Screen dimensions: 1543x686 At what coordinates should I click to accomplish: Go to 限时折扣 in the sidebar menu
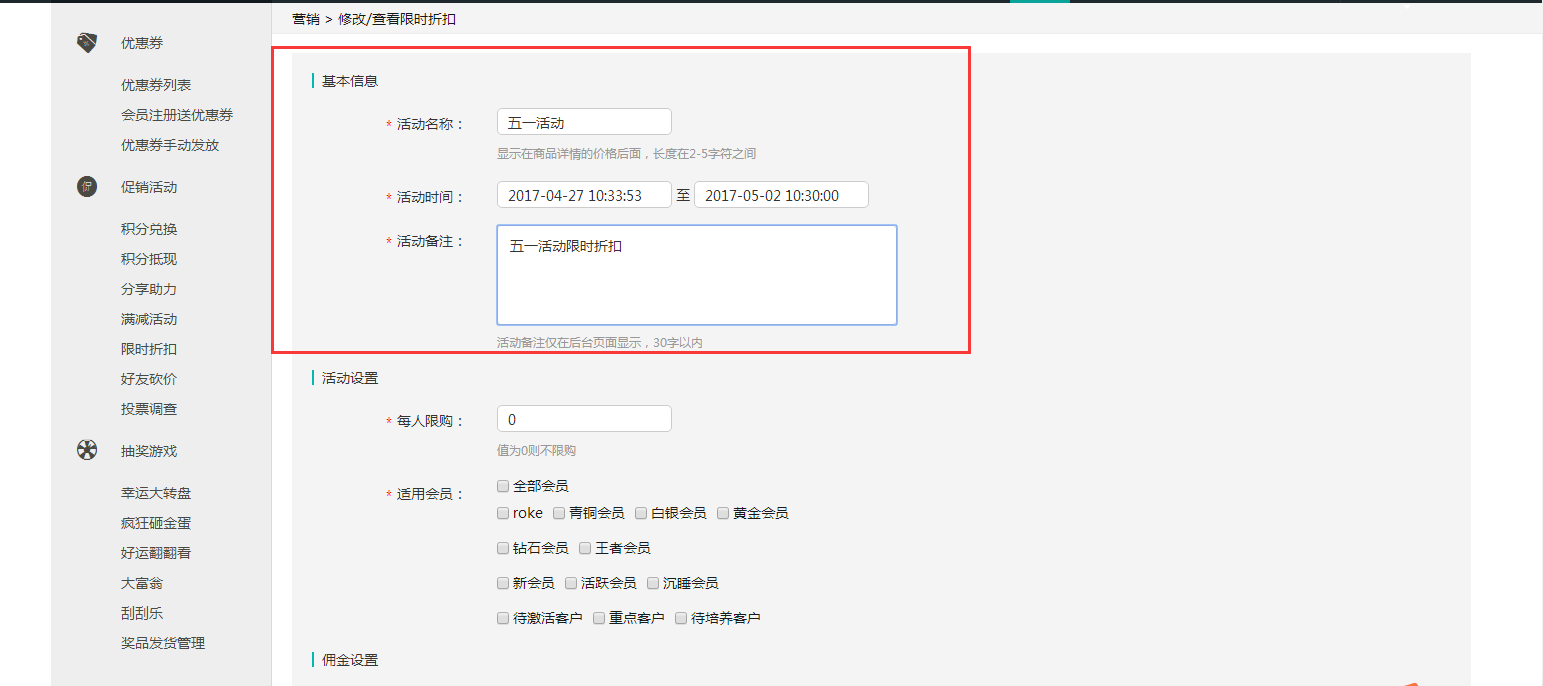[x=149, y=349]
